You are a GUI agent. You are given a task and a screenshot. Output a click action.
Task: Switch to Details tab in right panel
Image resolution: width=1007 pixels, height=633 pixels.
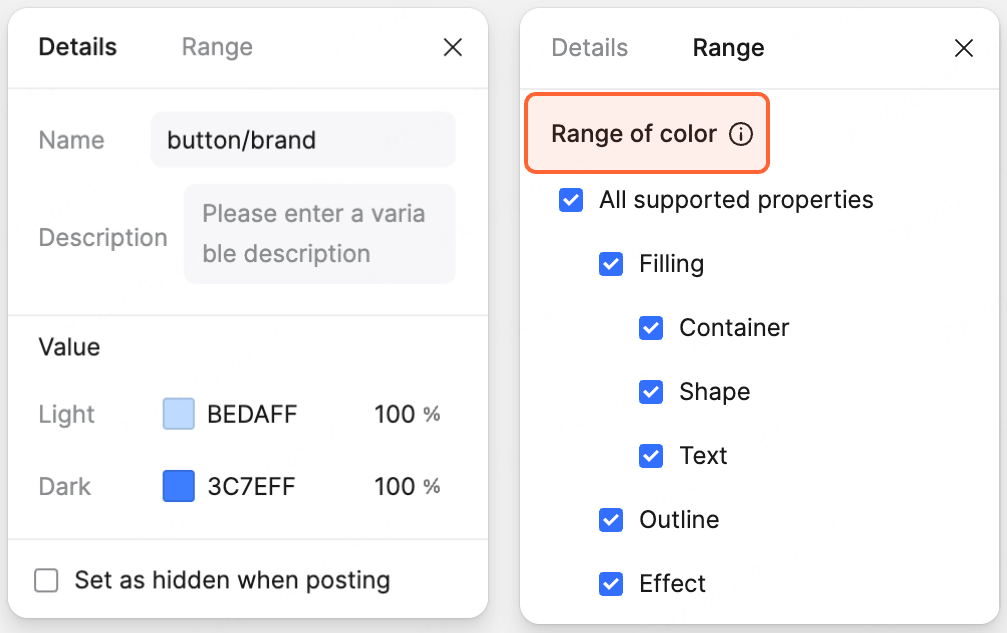[590, 48]
